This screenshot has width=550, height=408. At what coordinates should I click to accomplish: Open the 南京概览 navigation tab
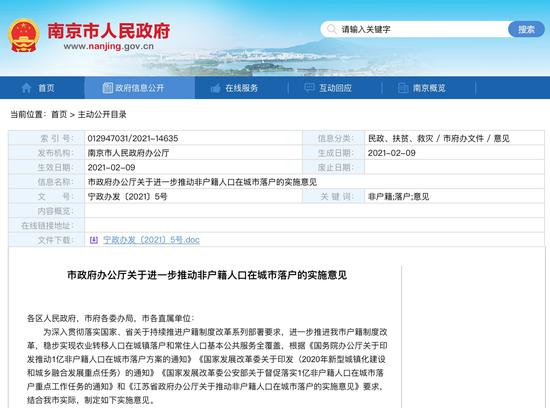429,88
